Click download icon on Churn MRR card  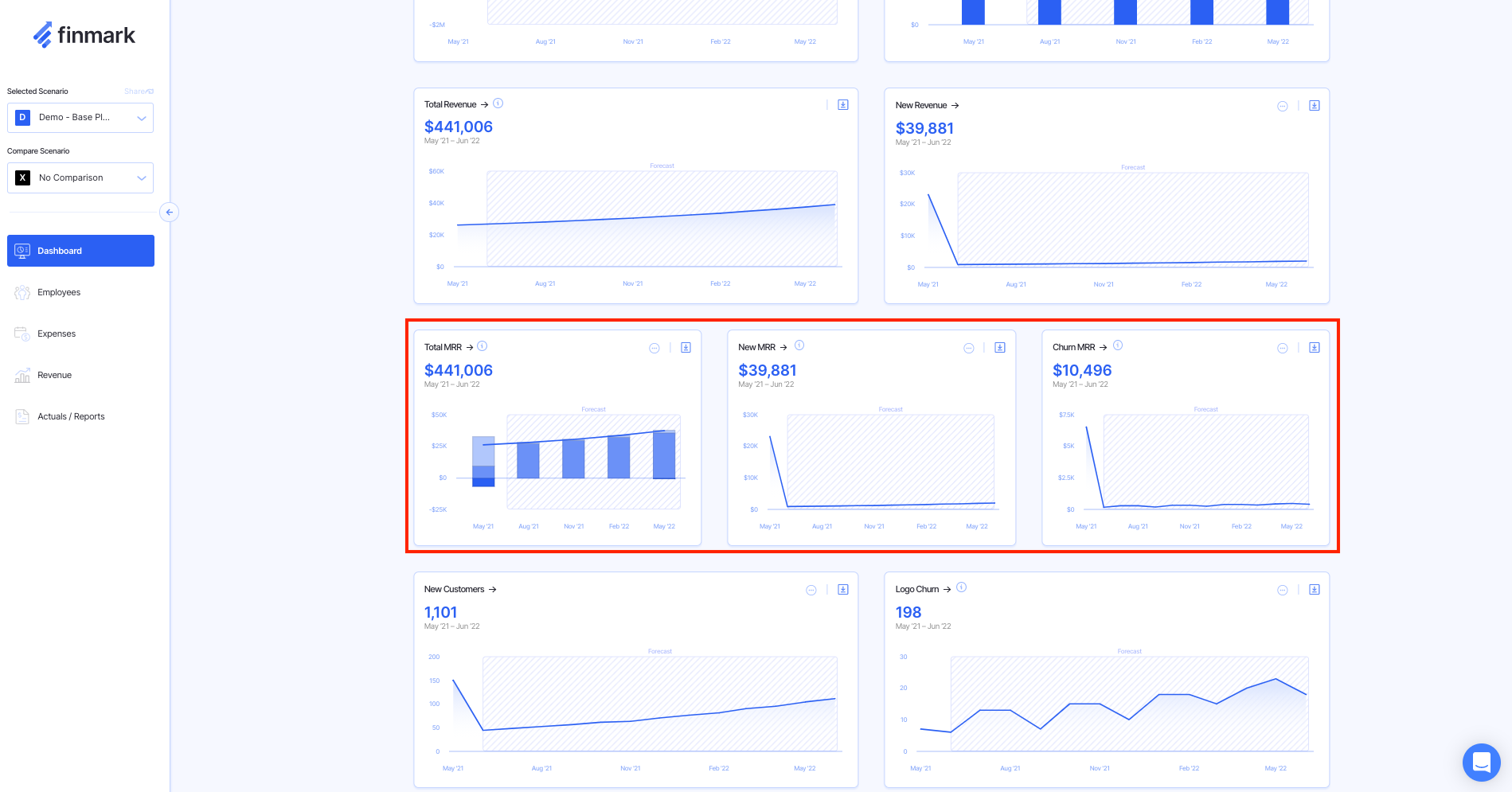click(x=1314, y=348)
